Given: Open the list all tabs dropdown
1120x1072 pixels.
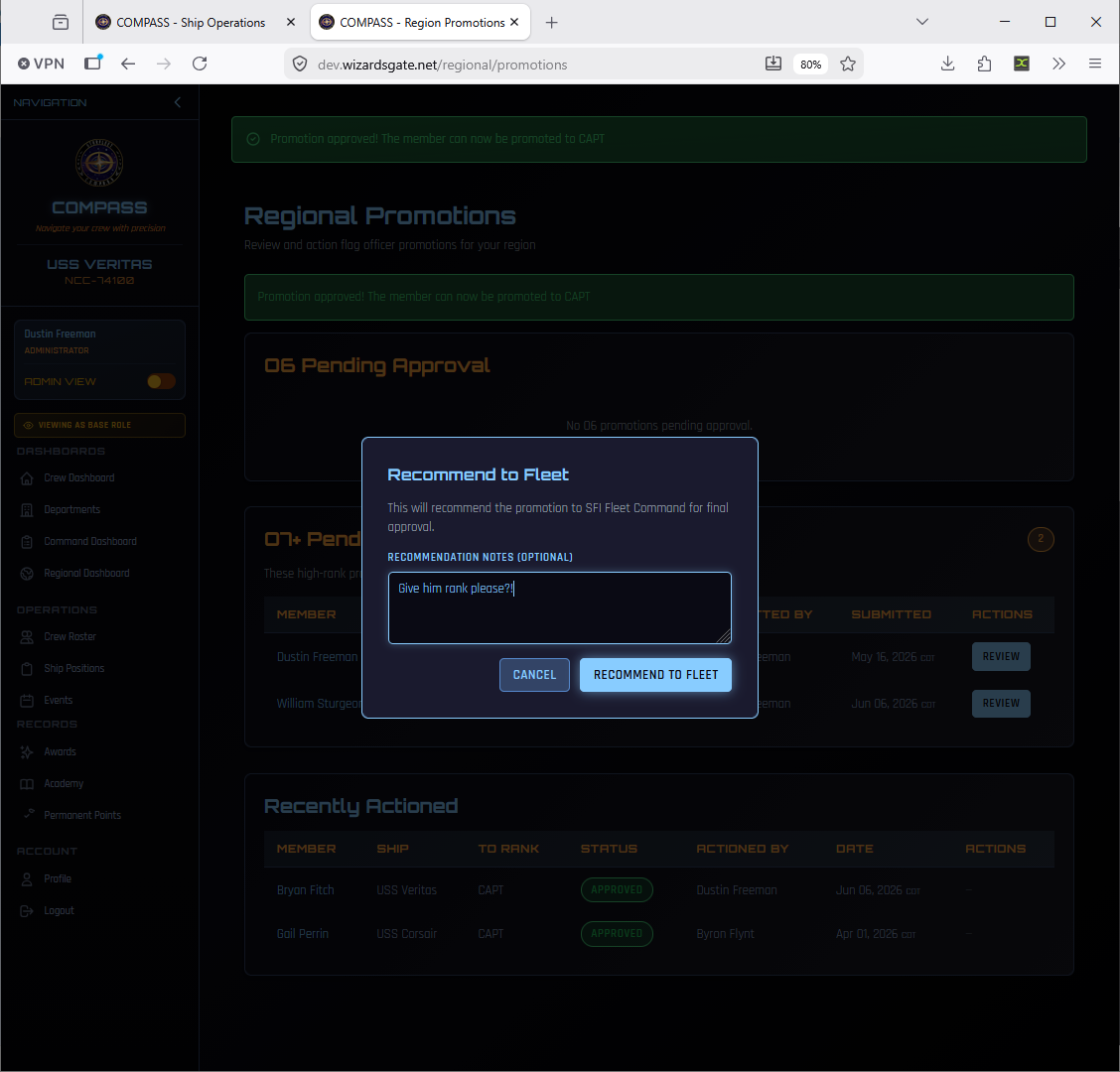Looking at the screenshot, I should coord(922,22).
